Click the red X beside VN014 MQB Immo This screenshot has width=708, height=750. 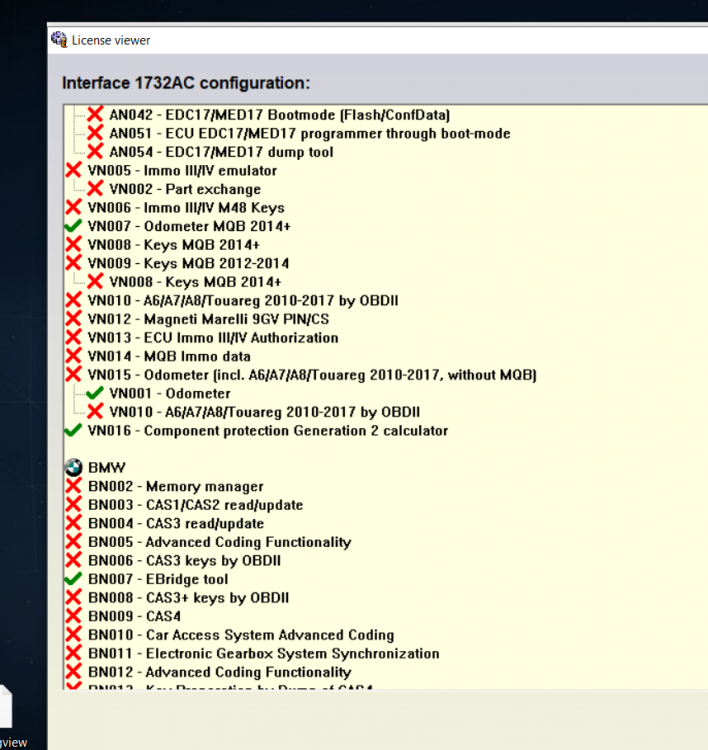click(x=73, y=356)
